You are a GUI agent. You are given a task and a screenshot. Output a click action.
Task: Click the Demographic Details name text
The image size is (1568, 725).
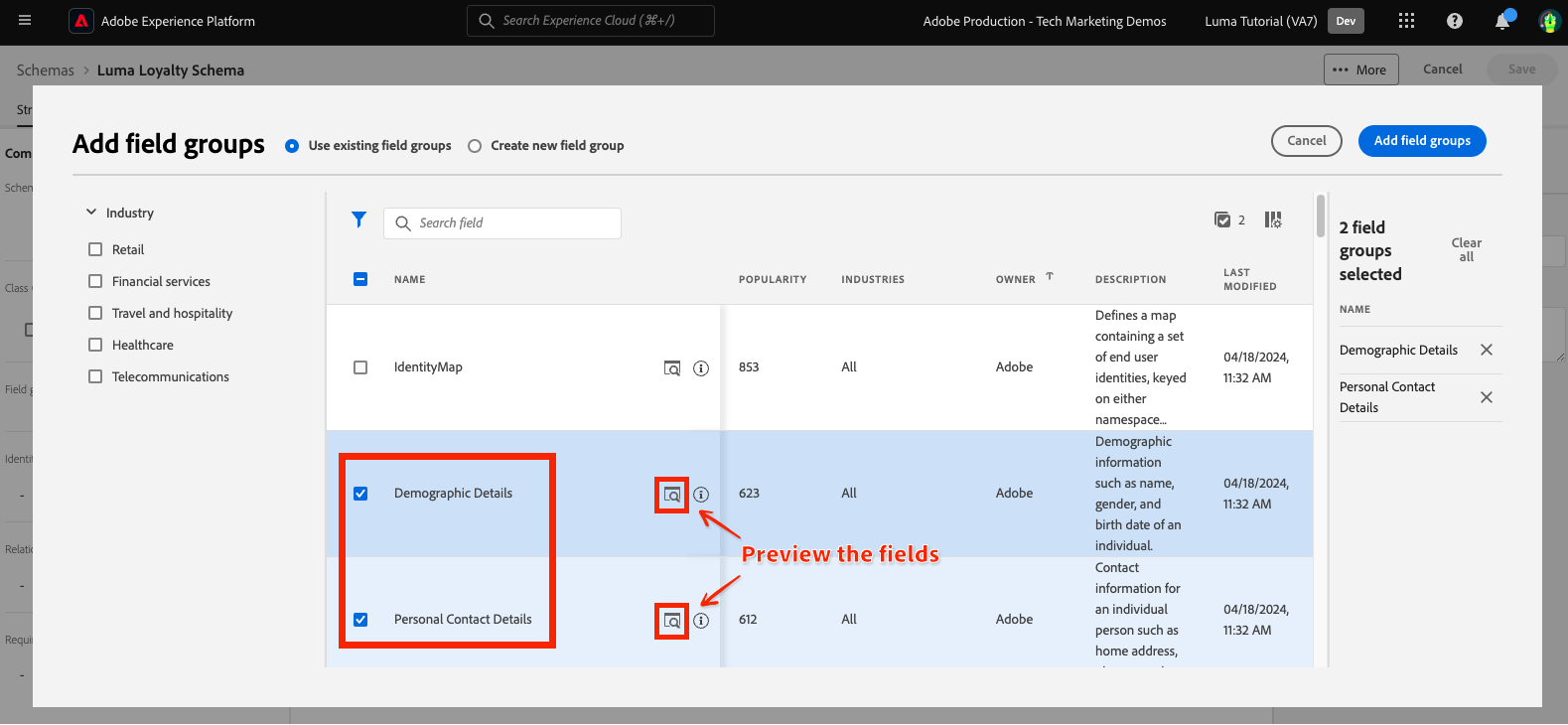tap(453, 494)
